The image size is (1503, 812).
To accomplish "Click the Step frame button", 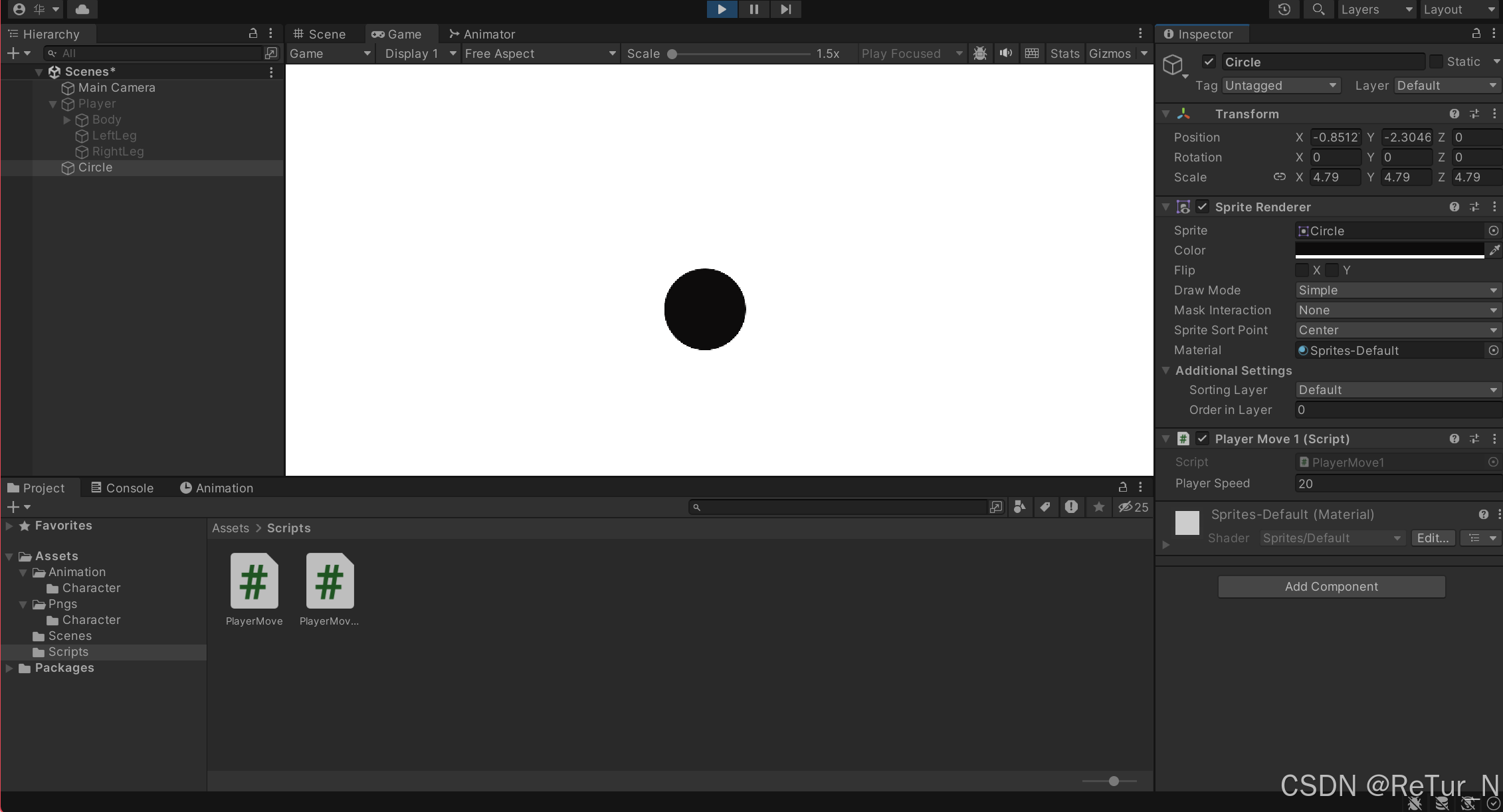I will tap(785, 9).
